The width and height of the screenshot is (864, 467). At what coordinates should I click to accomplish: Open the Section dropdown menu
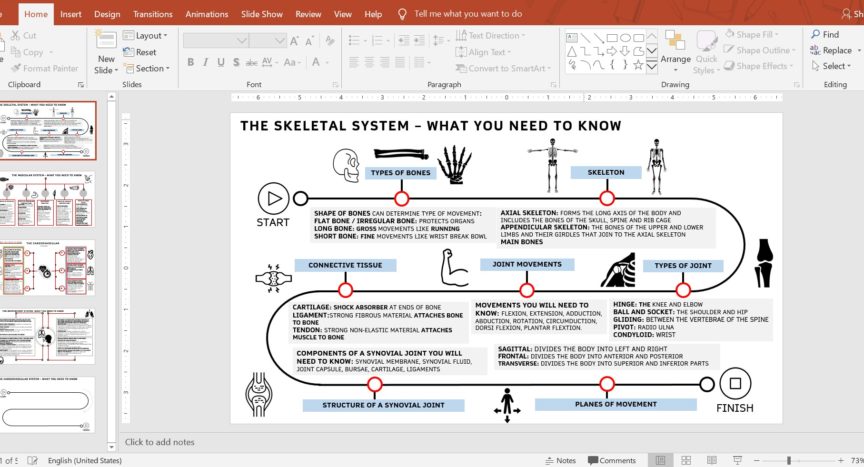pos(146,68)
